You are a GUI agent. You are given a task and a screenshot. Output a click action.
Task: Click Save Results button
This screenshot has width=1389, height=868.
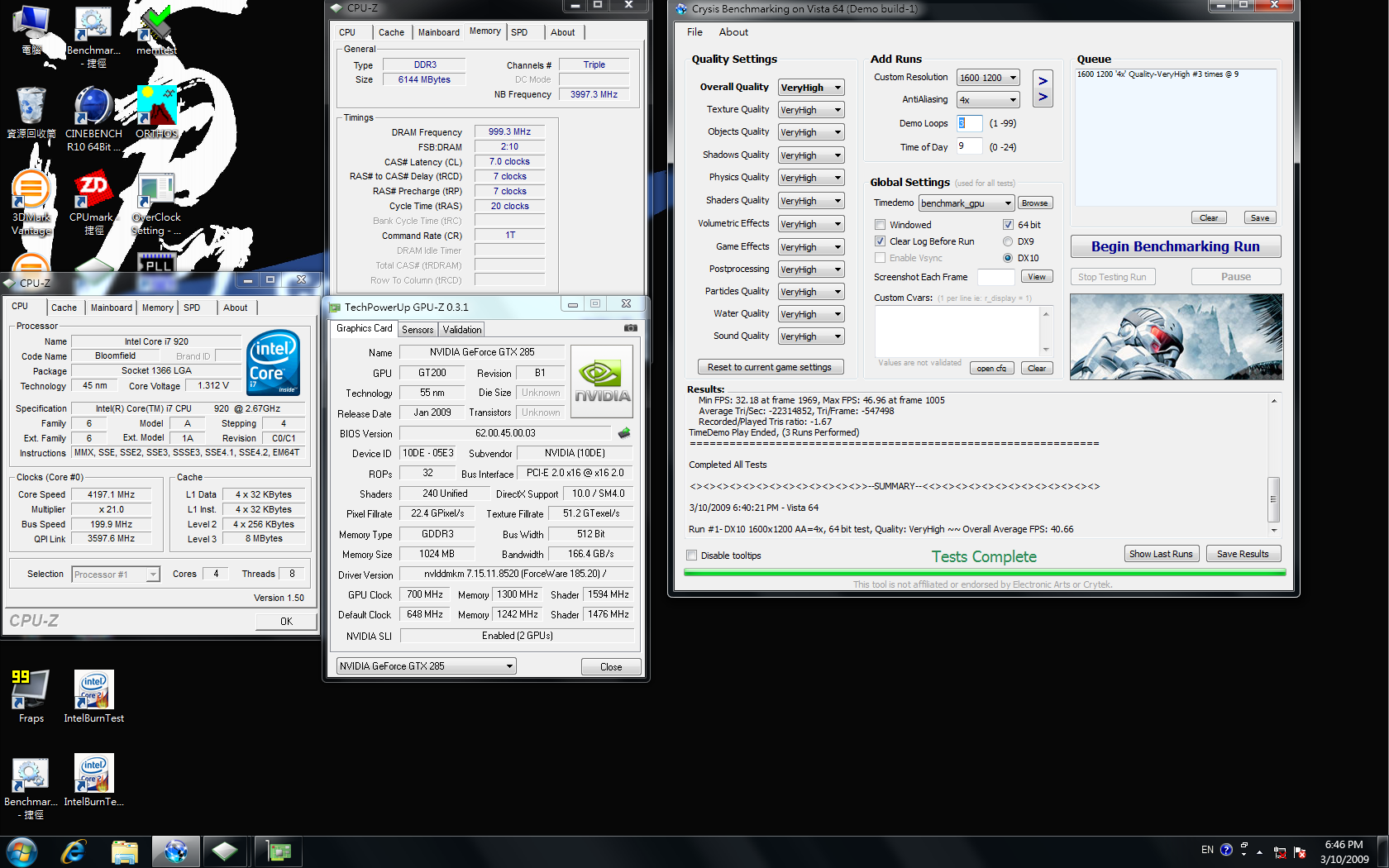[x=1243, y=554]
